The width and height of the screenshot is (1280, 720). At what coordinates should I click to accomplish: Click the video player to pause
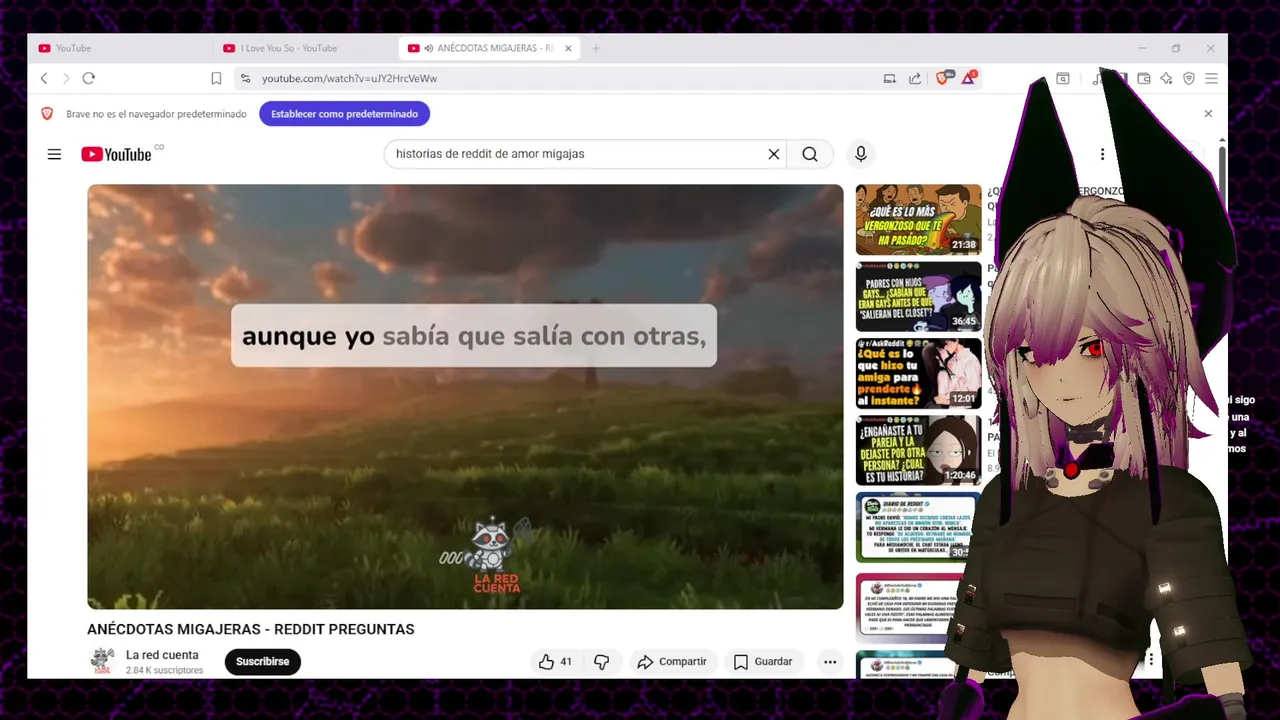(465, 396)
